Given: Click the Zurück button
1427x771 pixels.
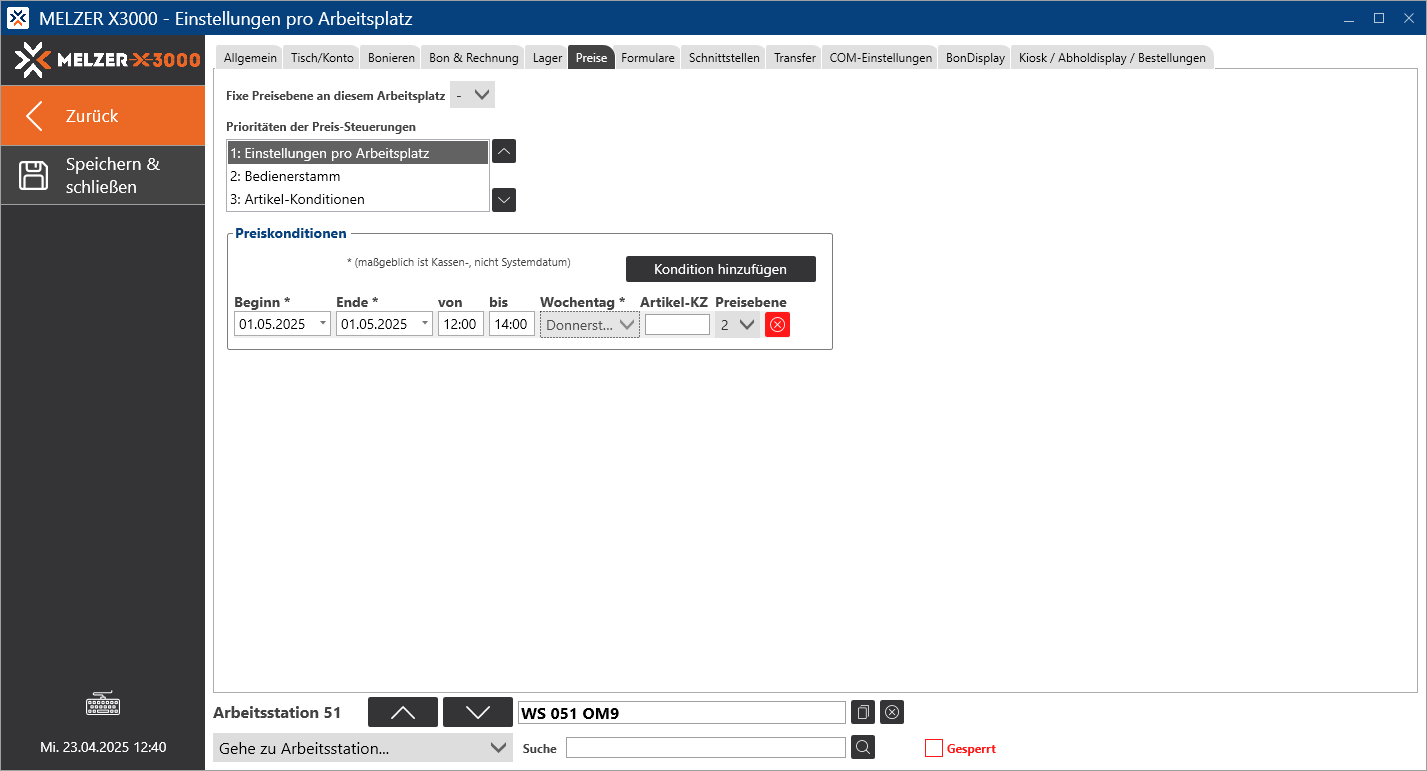Looking at the screenshot, I should [x=102, y=116].
